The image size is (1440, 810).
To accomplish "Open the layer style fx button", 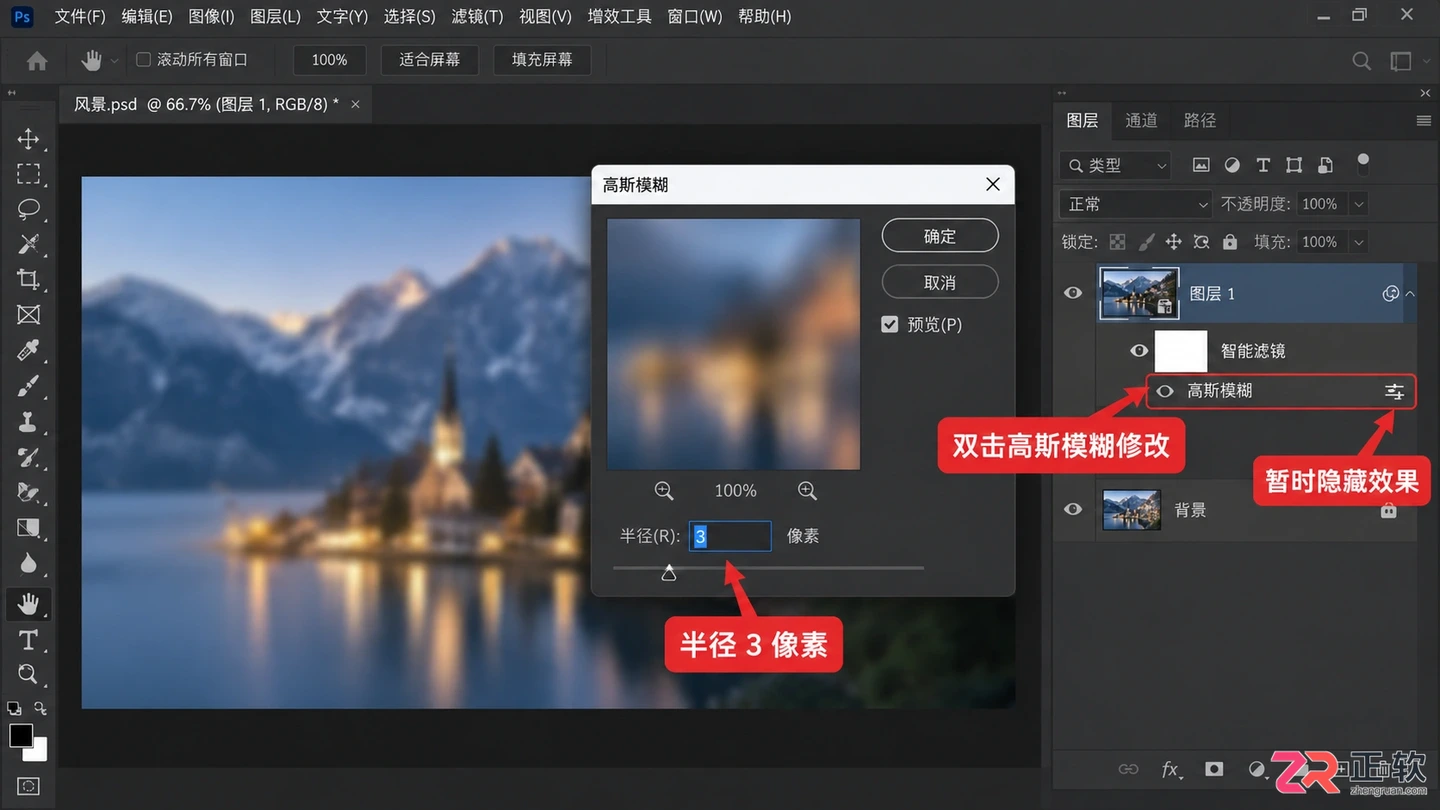I will [x=1171, y=769].
